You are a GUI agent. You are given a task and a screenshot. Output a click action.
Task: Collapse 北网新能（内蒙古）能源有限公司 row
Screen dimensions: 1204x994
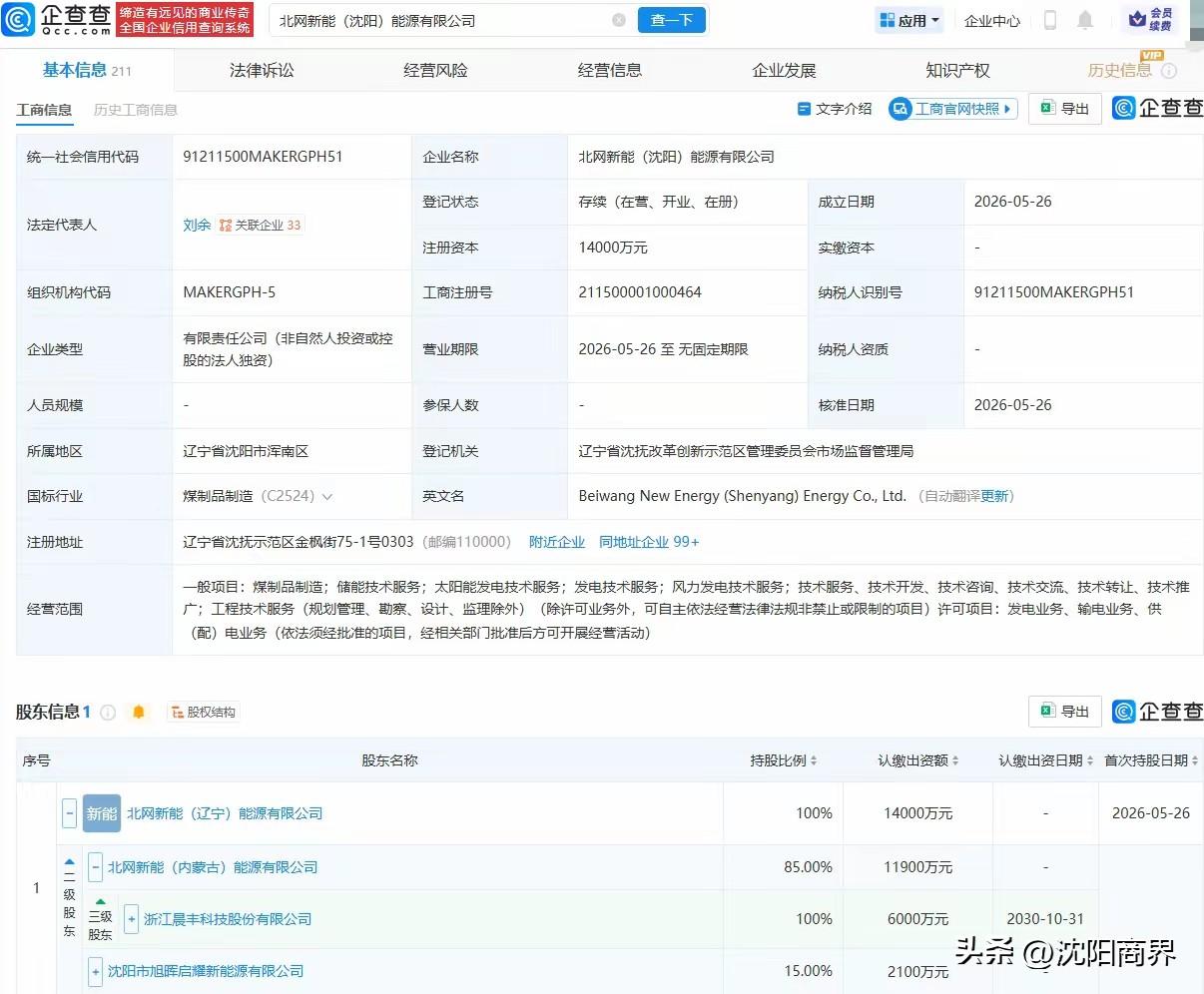coord(95,867)
